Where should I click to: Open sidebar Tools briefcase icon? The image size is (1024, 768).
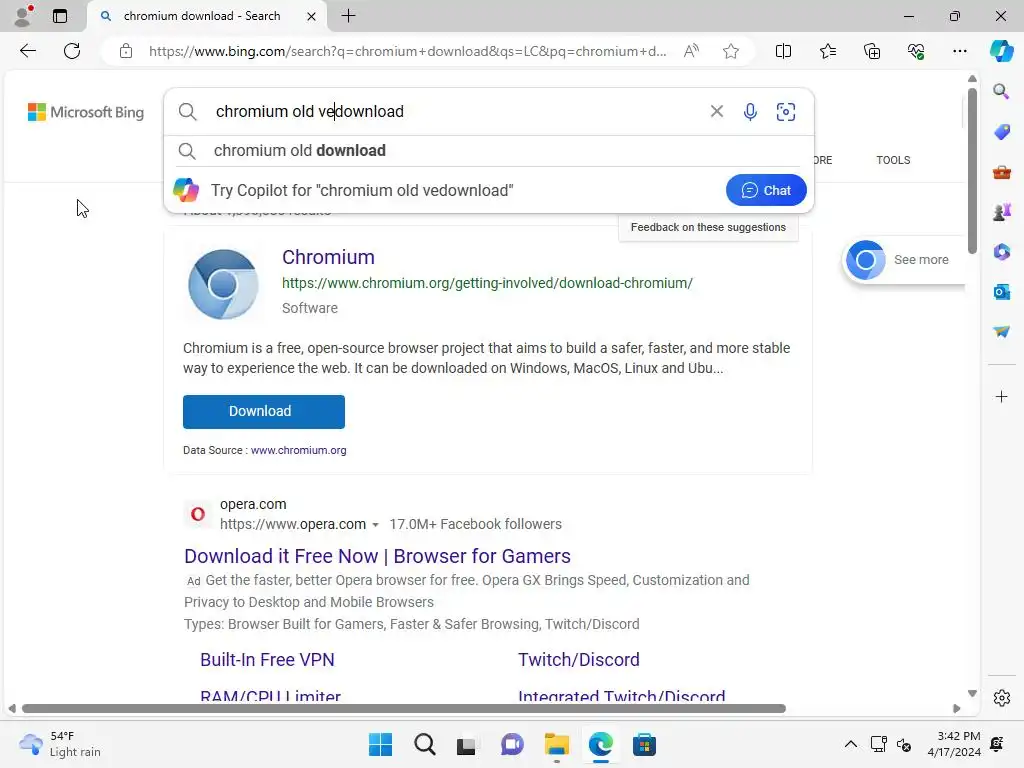click(1001, 172)
